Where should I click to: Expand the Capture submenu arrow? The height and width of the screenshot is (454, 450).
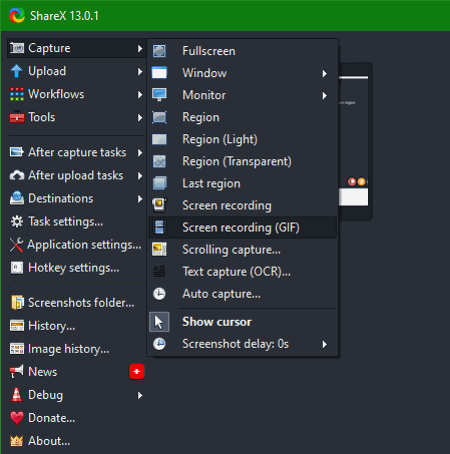pyautogui.click(x=140, y=49)
